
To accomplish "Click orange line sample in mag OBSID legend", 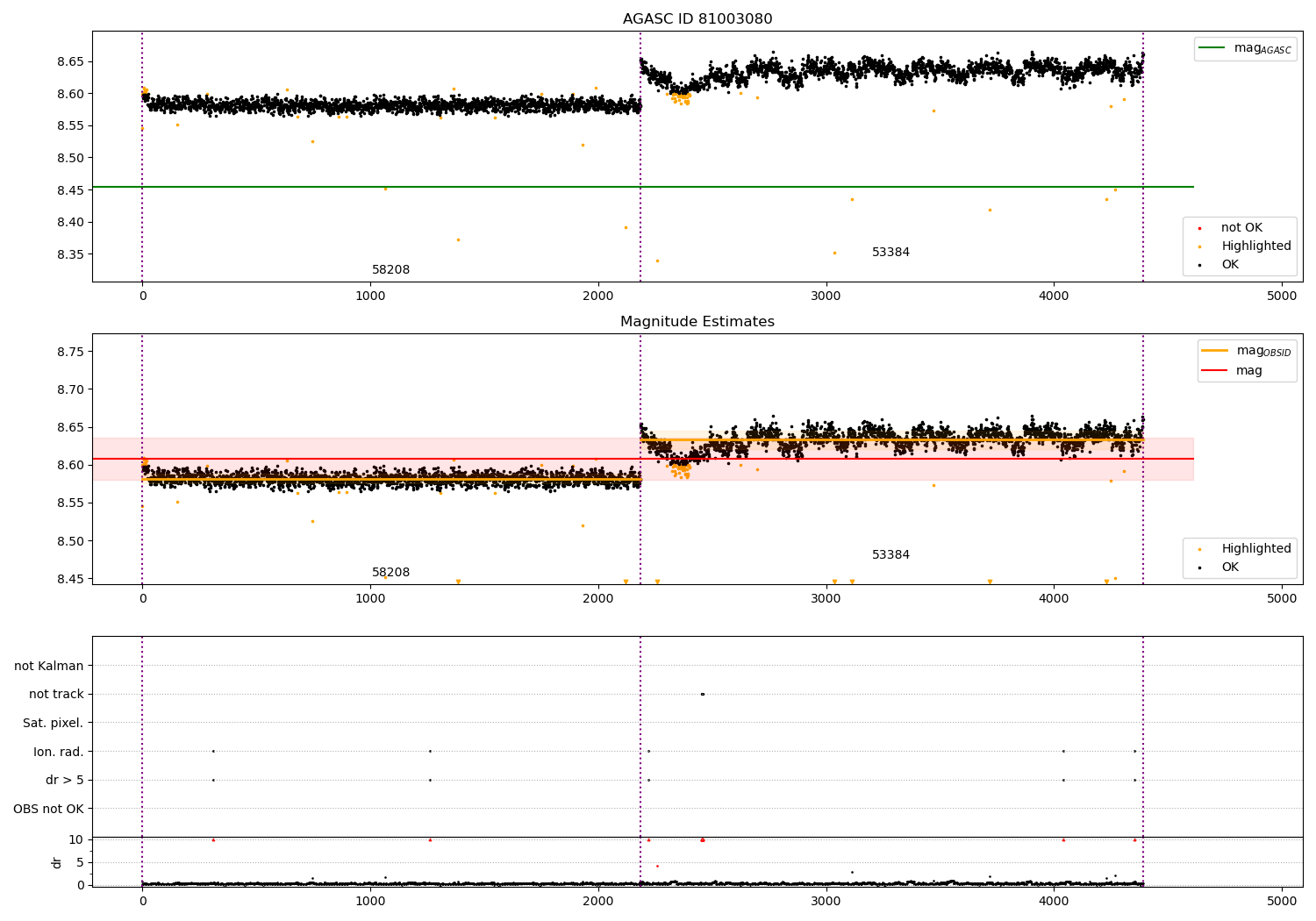I will click(x=1214, y=351).
